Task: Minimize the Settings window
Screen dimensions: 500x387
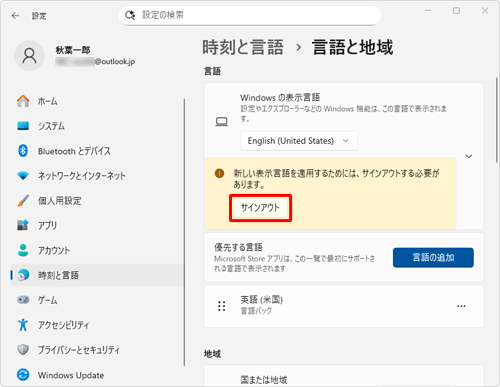Action: 428,11
